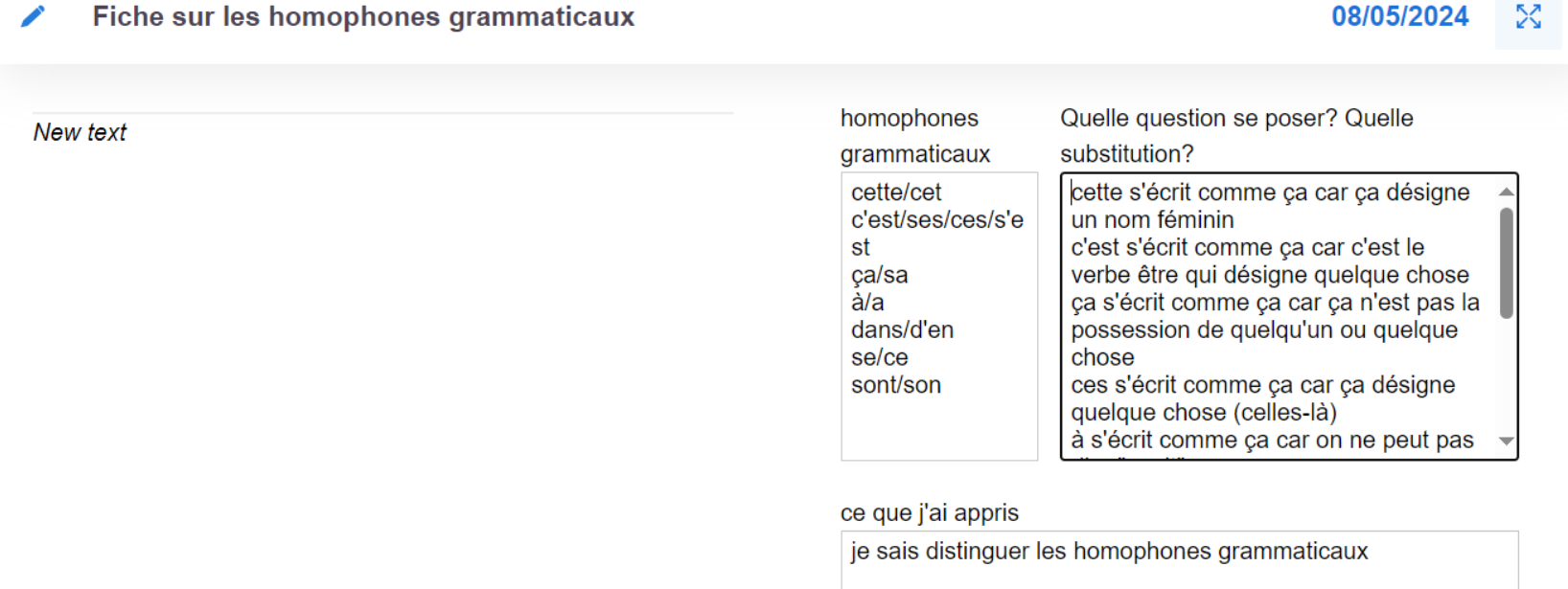Click the pencil edit icon
The height and width of the screenshot is (589, 1568).
[33, 16]
